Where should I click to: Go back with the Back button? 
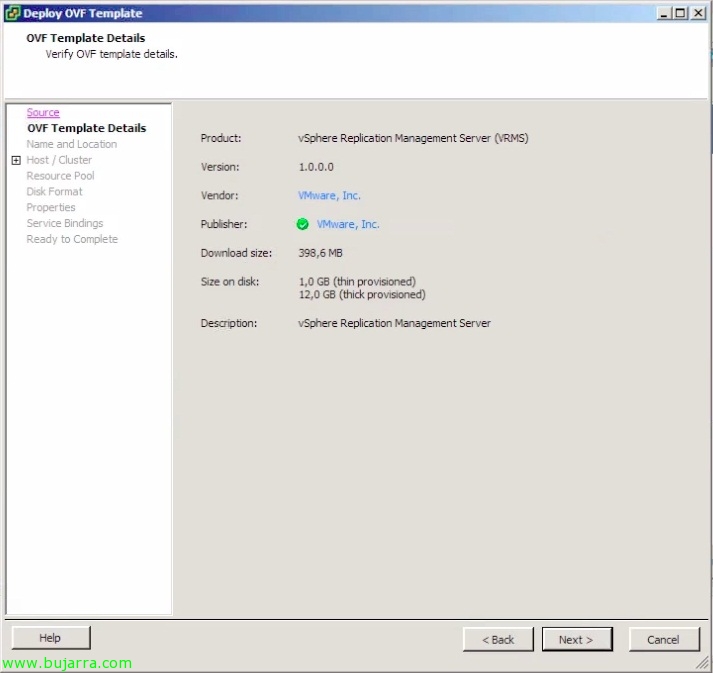pos(498,640)
